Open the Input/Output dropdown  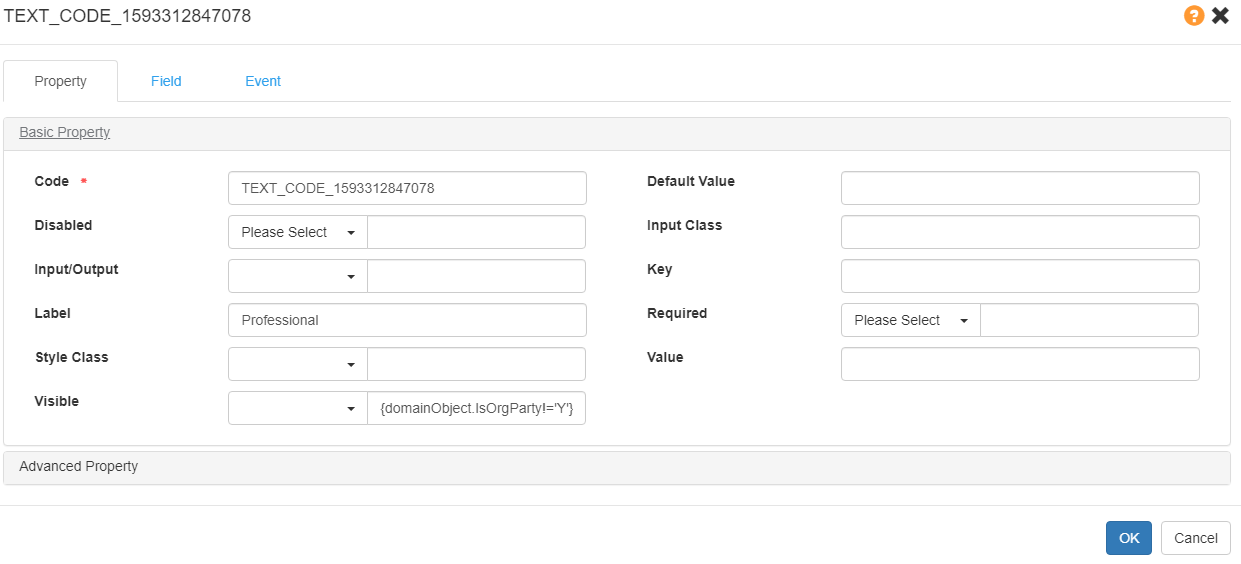(x=298, y=276)
